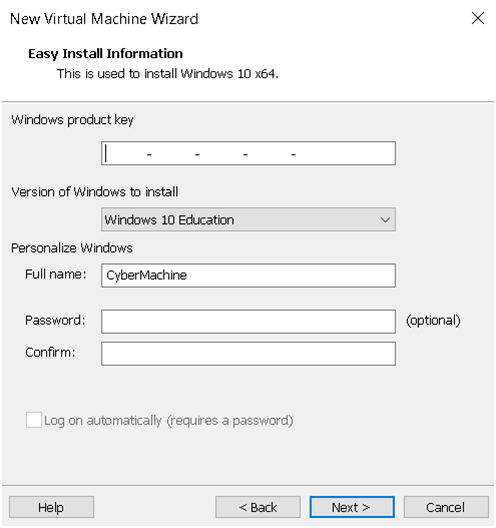
Task: Click the 'Easy Install Information' heading
Action: point(105,54)
